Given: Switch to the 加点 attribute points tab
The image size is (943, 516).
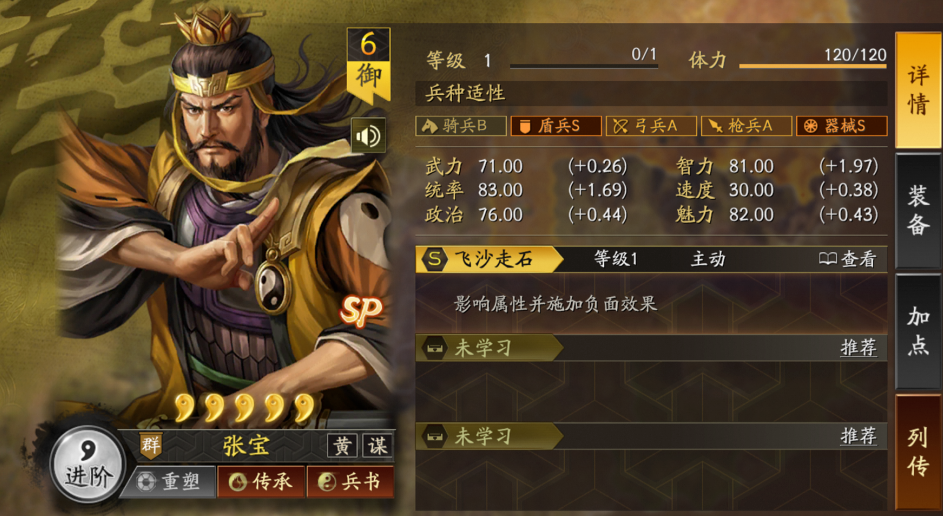Looking at the screenshot, I should tap(918, 331).
